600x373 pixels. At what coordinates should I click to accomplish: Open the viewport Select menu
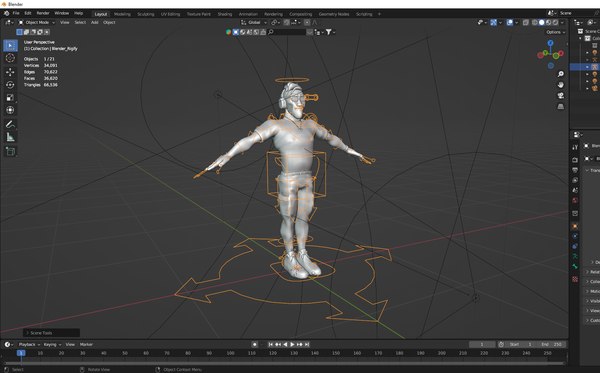pyautogui.click(x=80, y=23)
